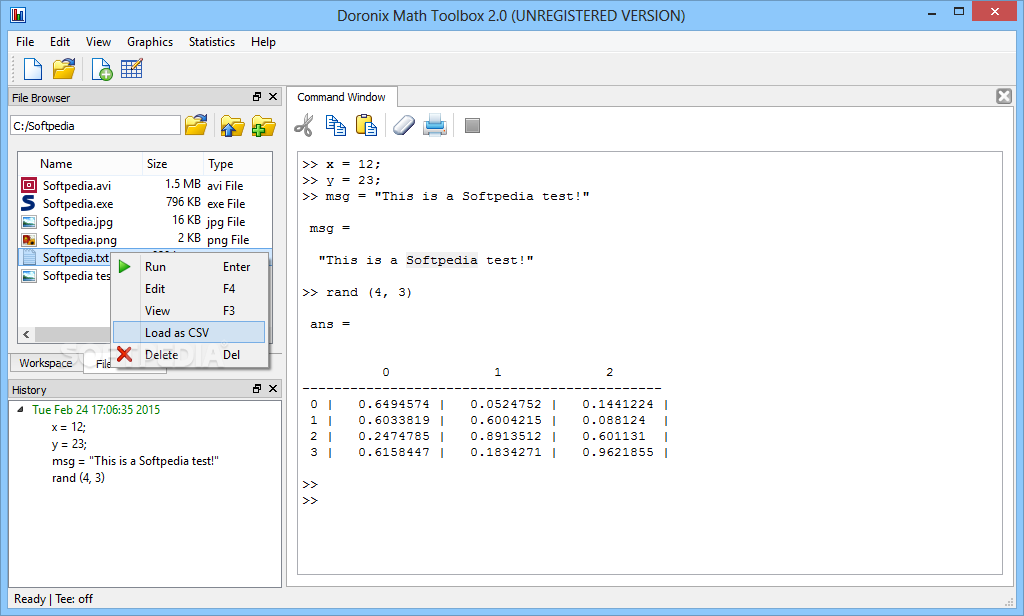Viewport: 1024px width, 616px height.
Task: Undock the History panel
Action: pos(257,389)
